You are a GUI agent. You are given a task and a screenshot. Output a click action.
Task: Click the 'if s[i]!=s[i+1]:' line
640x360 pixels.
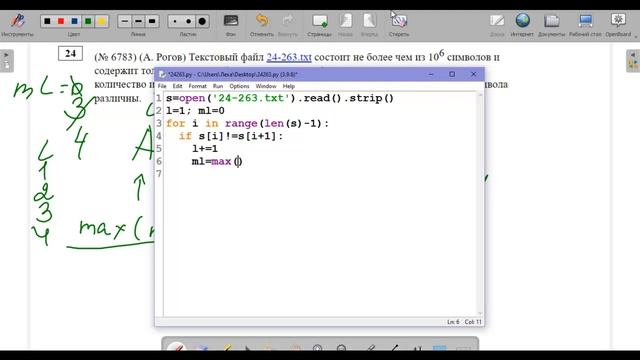click(x=231, y=136)
